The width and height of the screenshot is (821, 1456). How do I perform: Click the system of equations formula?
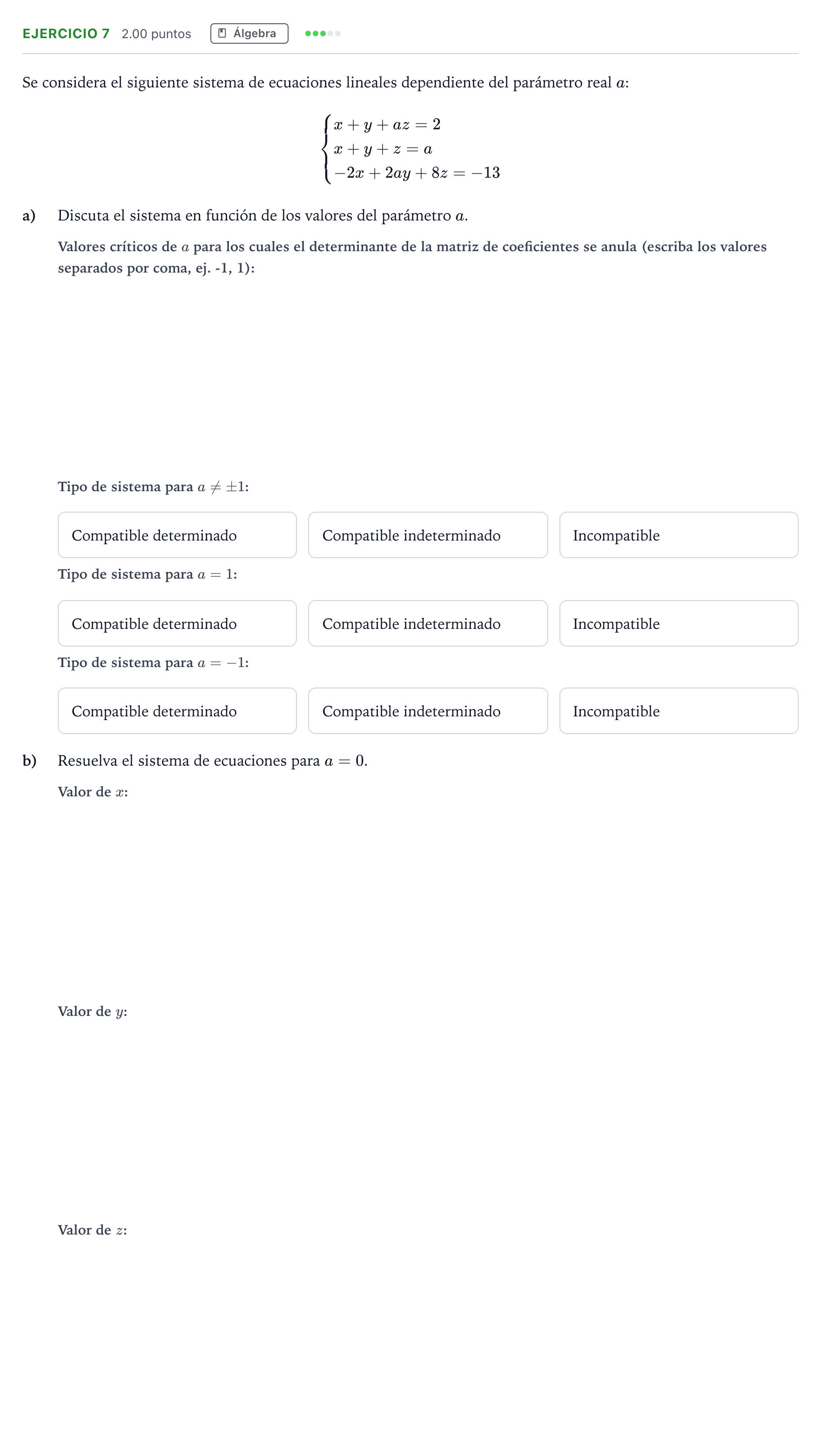click(x=410, y=149)
